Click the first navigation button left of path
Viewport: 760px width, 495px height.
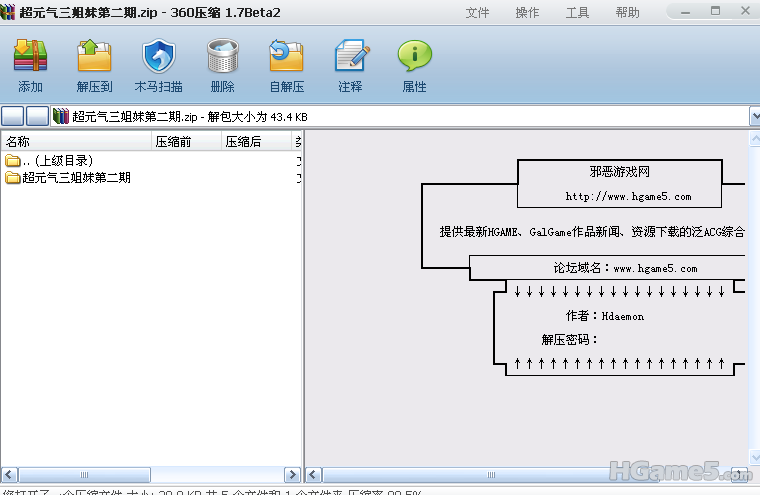coord(13,116)
